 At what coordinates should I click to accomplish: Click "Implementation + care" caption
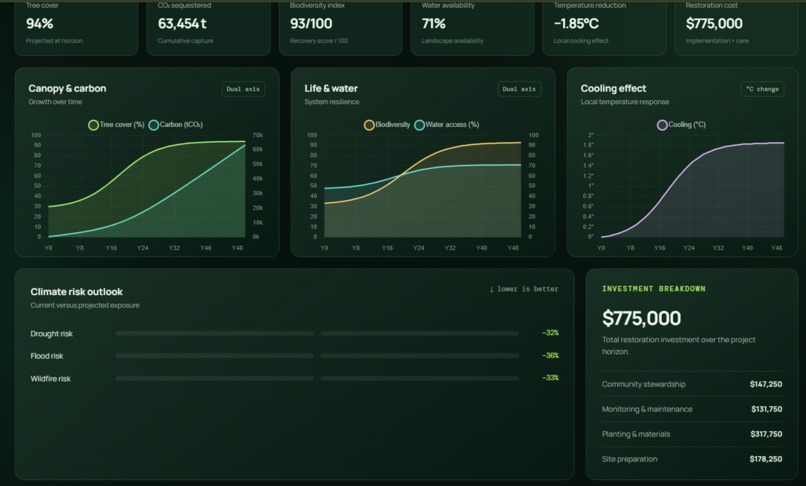(x=717, y=41)
